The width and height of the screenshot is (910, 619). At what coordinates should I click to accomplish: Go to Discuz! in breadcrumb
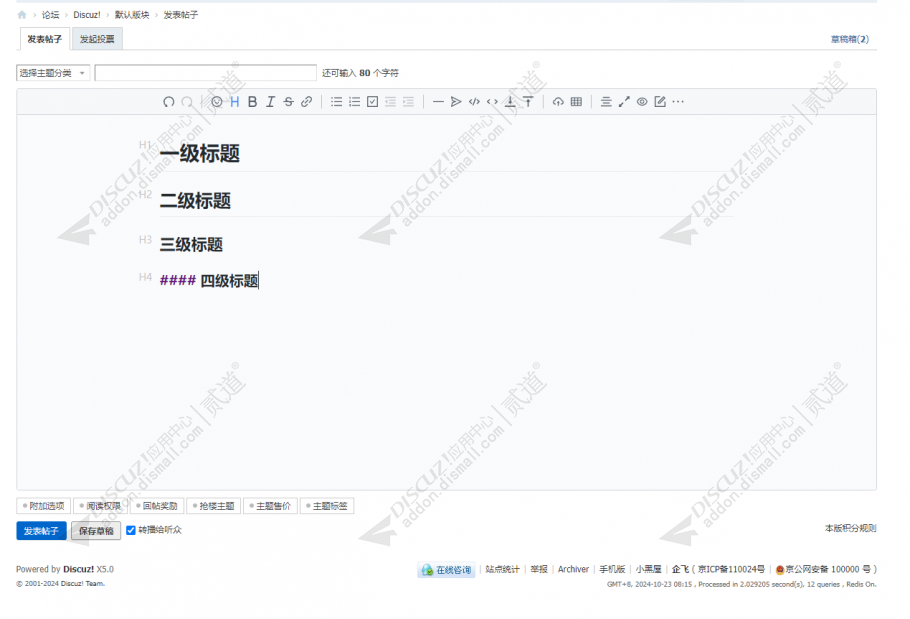tap(86, 15)
